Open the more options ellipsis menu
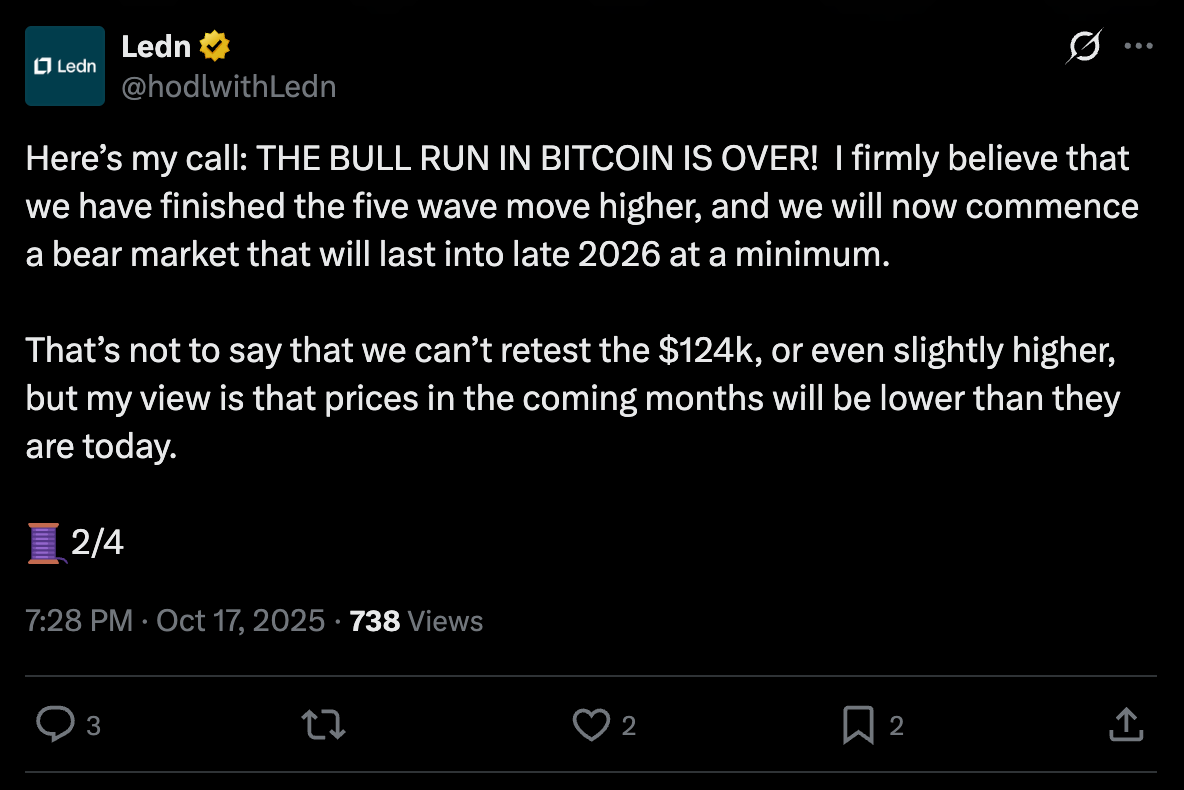This screenshot has width=1184, height=790. click(x=1139, y=45)
